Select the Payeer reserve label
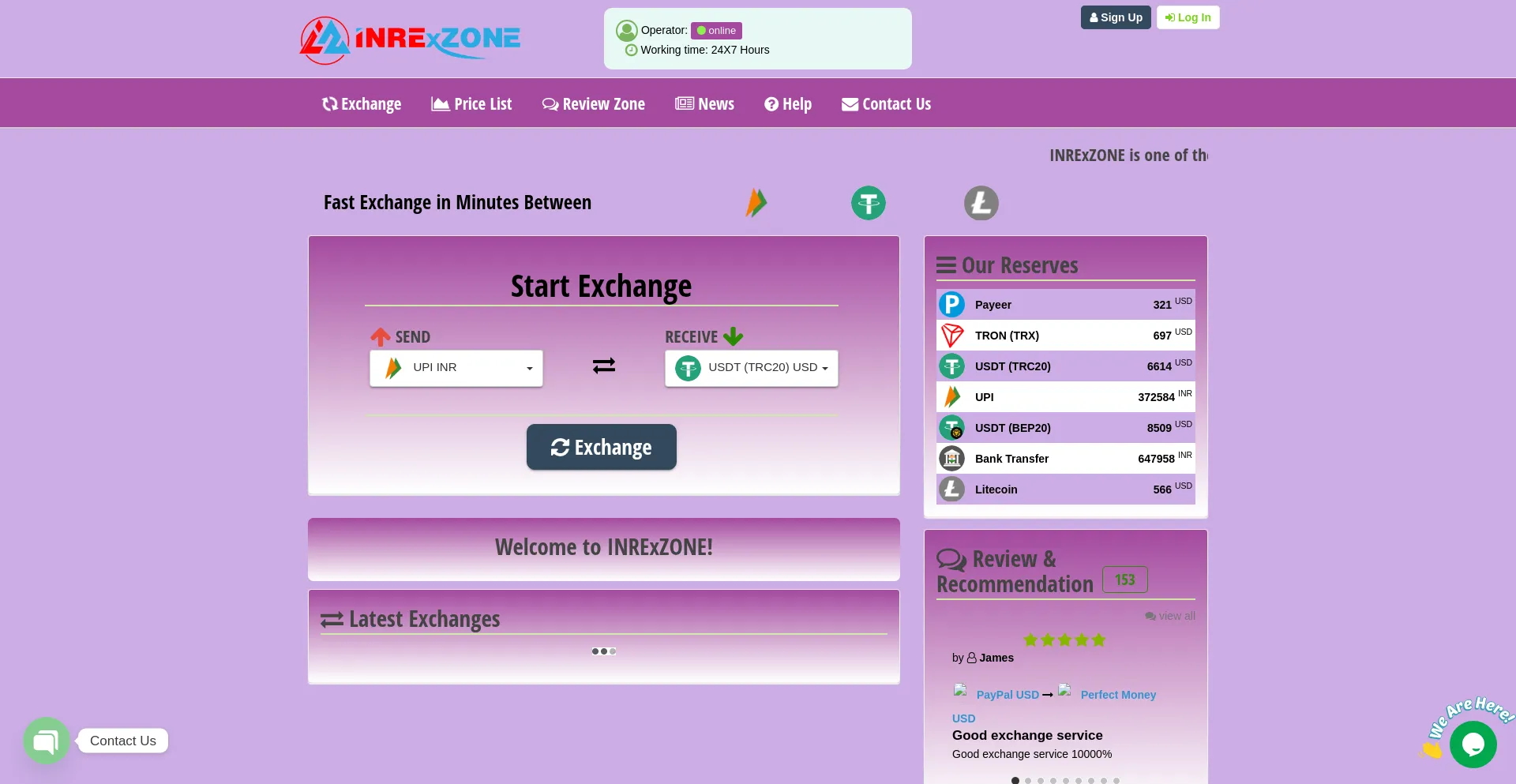Screen dimensions: 1516x784 click(993, 305)
